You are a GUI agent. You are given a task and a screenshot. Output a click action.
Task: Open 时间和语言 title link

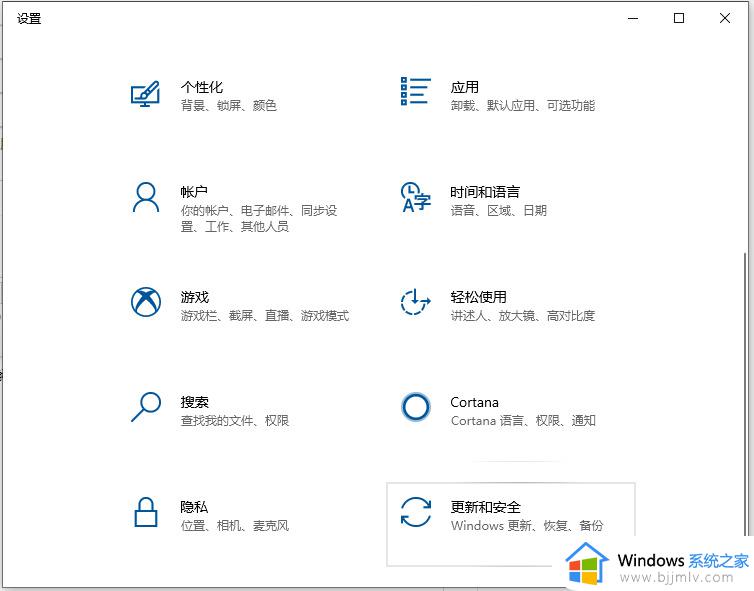[485, 192]
